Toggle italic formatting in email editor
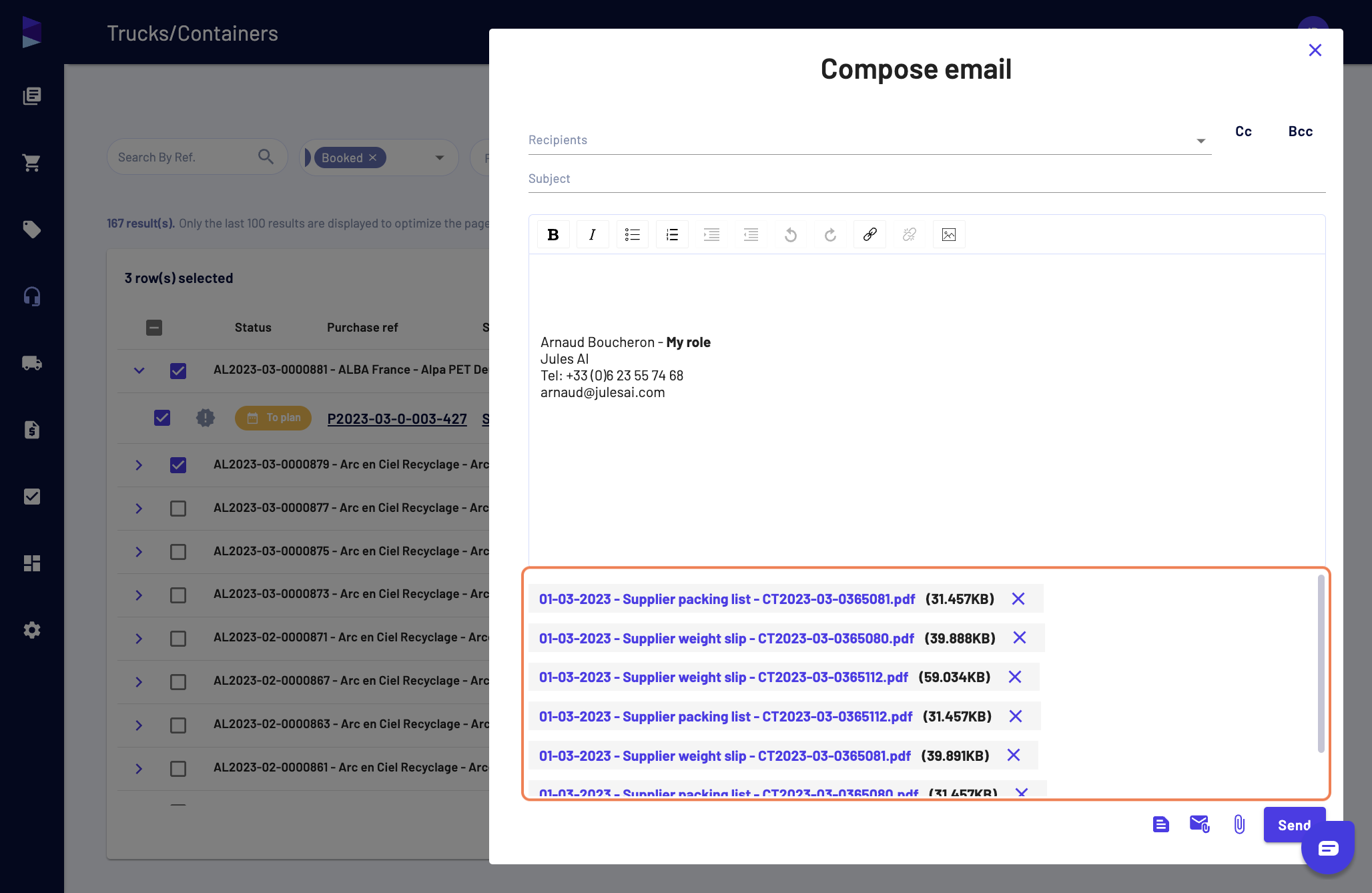 coord(593,234)
